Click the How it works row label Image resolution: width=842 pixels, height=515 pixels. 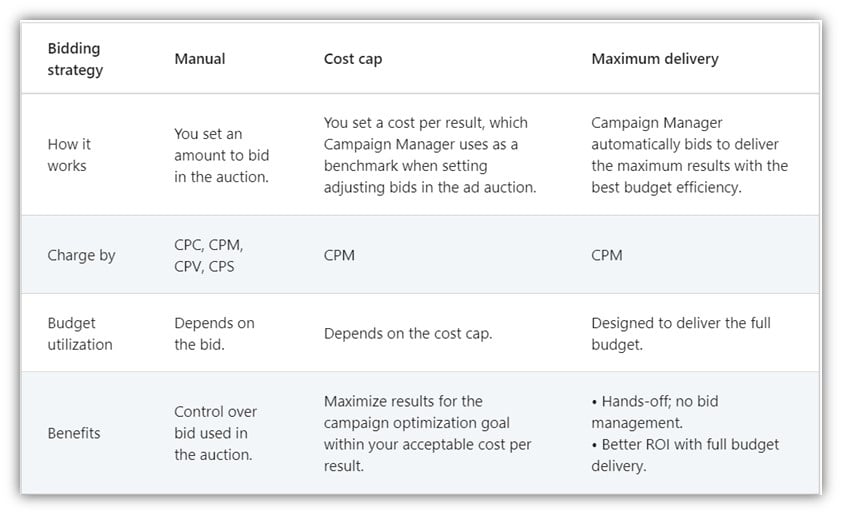(69, 155)
